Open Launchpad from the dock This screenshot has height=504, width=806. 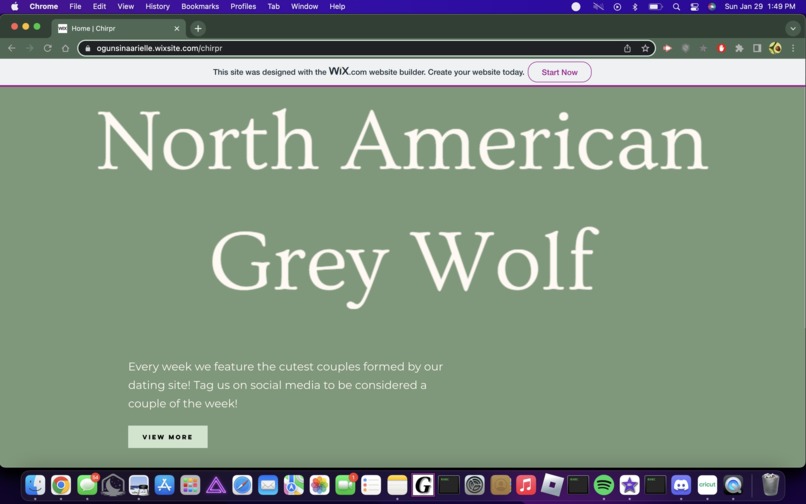pyautogui.click(x=190, y=484)
